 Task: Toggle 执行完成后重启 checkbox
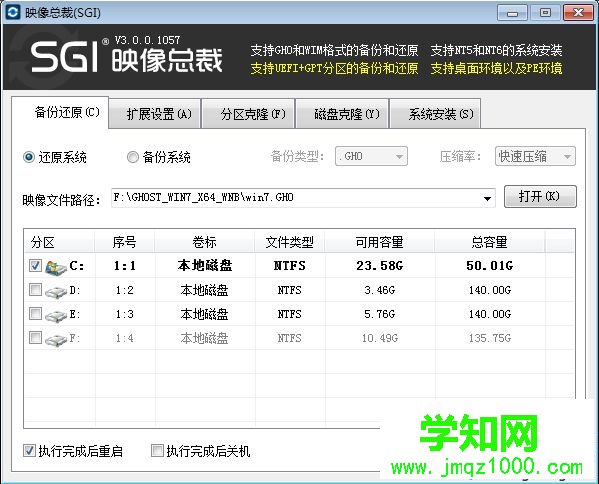(x=29, y=451)
